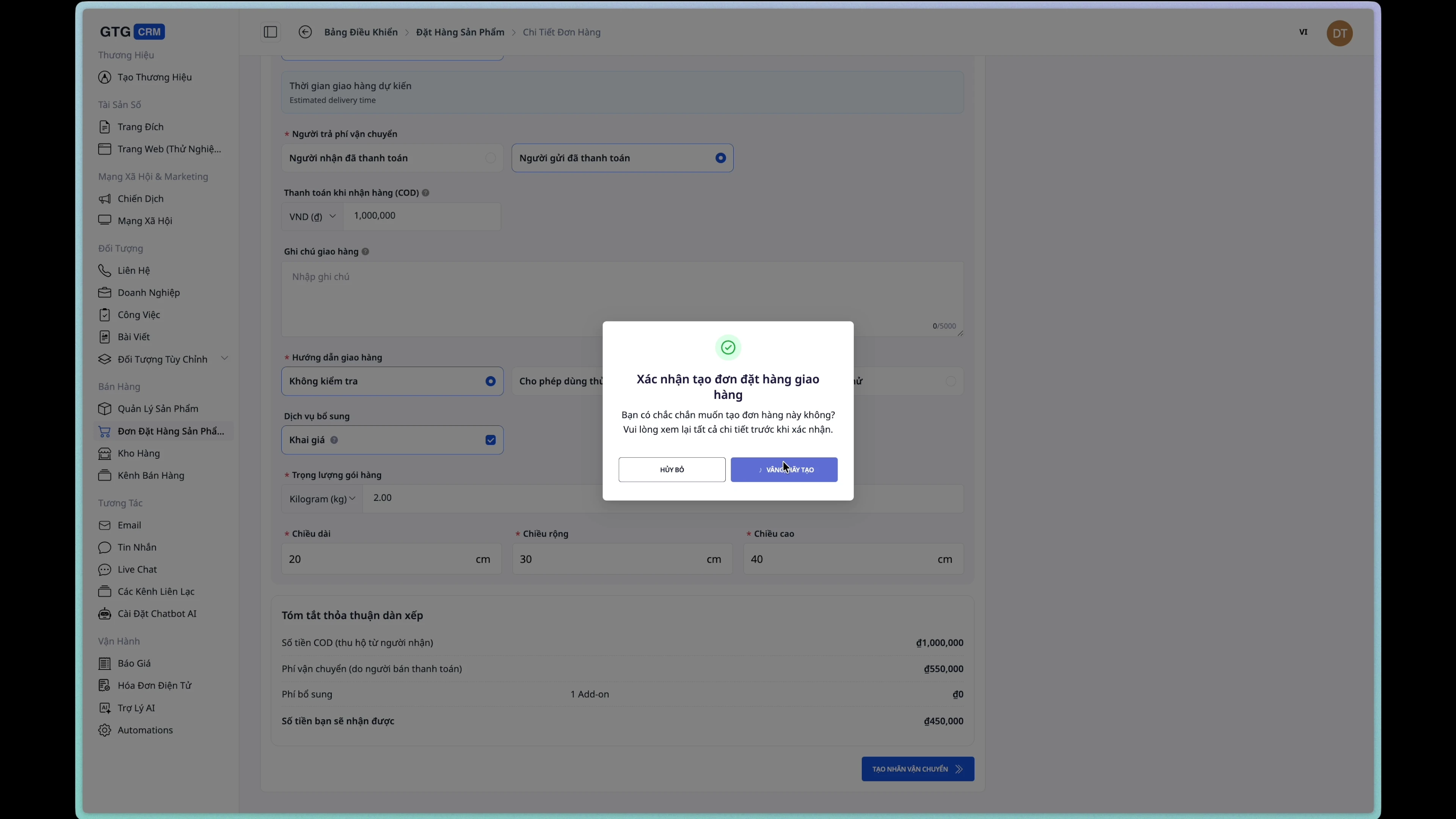Click the Khai giá info icon
Screen dimensions: 1456x819
[334, 440]
